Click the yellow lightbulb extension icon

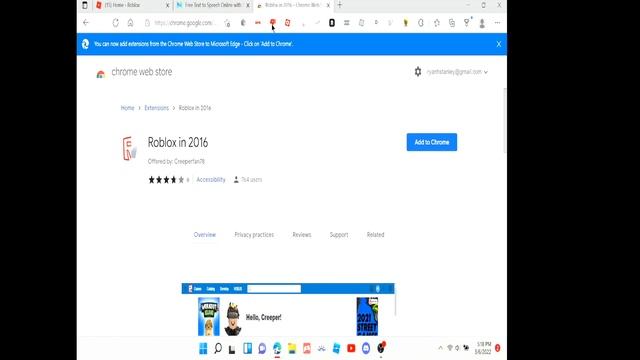coord(406,23)
